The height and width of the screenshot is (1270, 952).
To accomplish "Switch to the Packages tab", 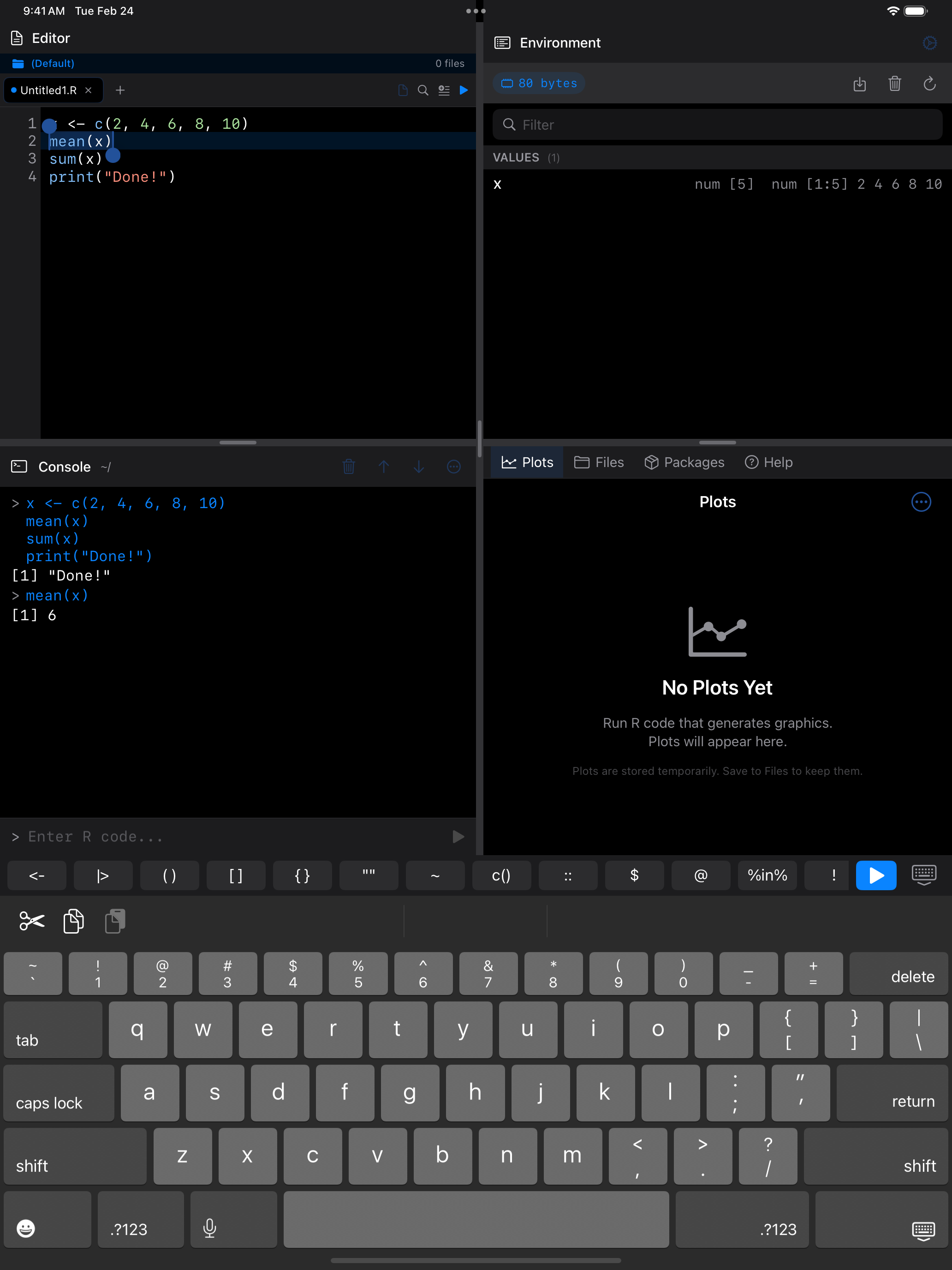I will point(685,462).
